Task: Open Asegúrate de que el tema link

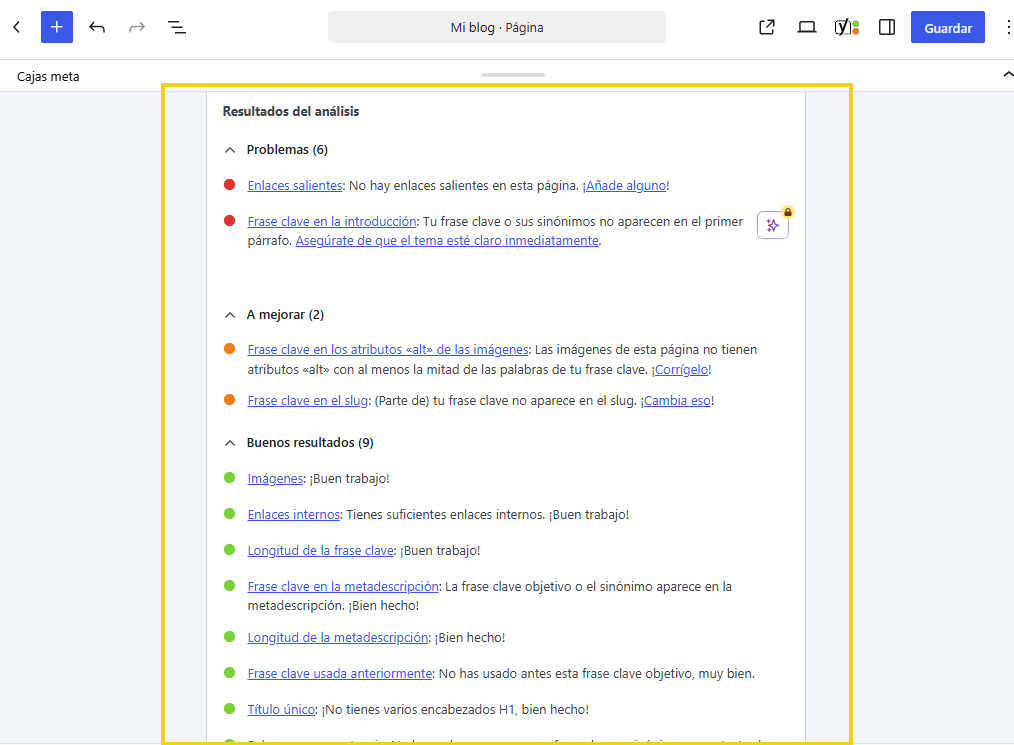Action: pos(447,241)
